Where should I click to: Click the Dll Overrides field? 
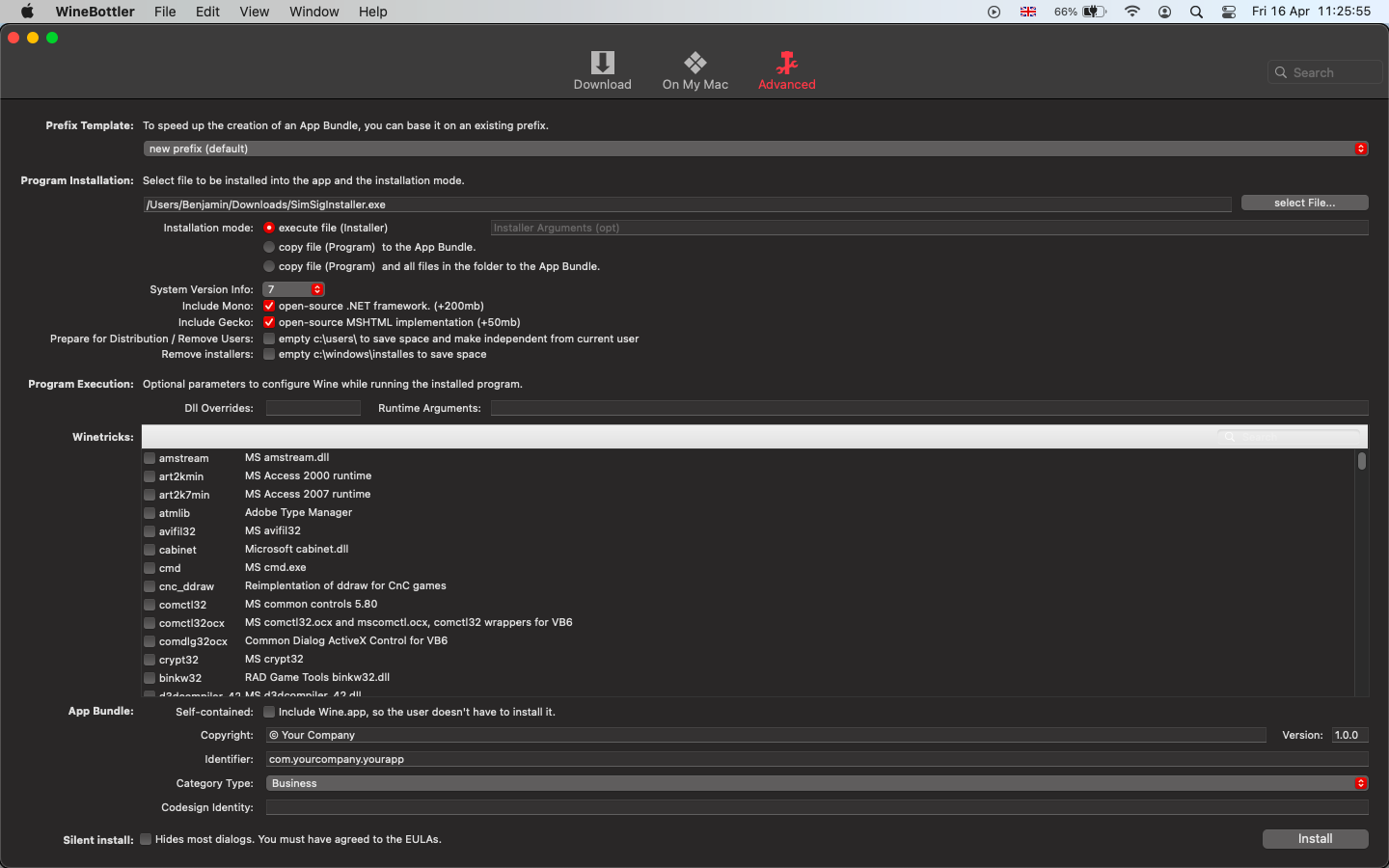[x=313, y=408]
